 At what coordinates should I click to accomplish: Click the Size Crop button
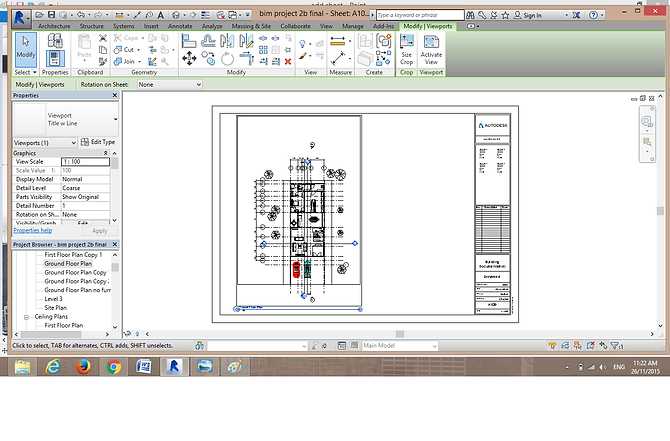(406, 50)
